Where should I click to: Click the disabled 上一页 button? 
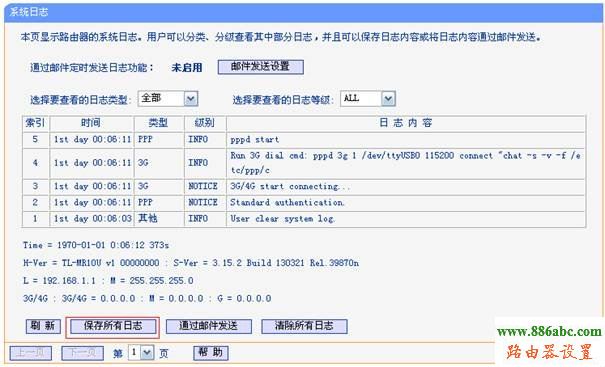click(30, 353)
